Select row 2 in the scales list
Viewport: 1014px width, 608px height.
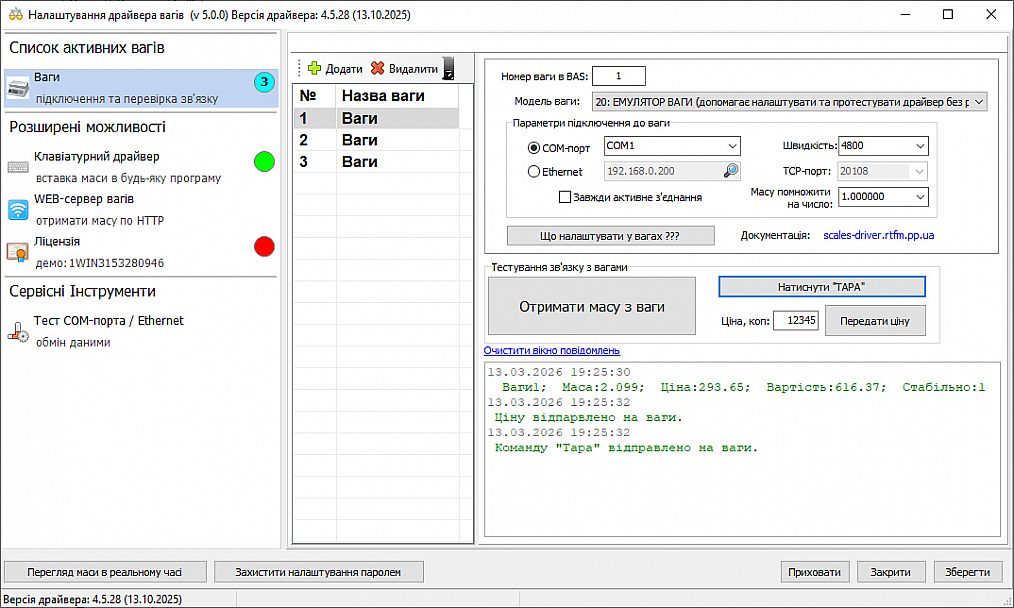click(382, 140)
